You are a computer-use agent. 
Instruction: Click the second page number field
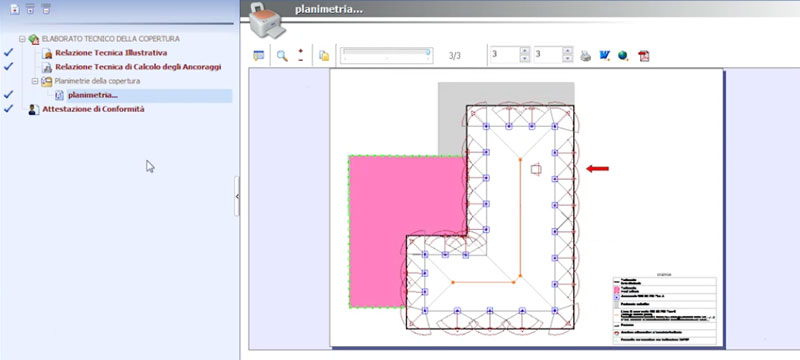(x=548, y=55)
